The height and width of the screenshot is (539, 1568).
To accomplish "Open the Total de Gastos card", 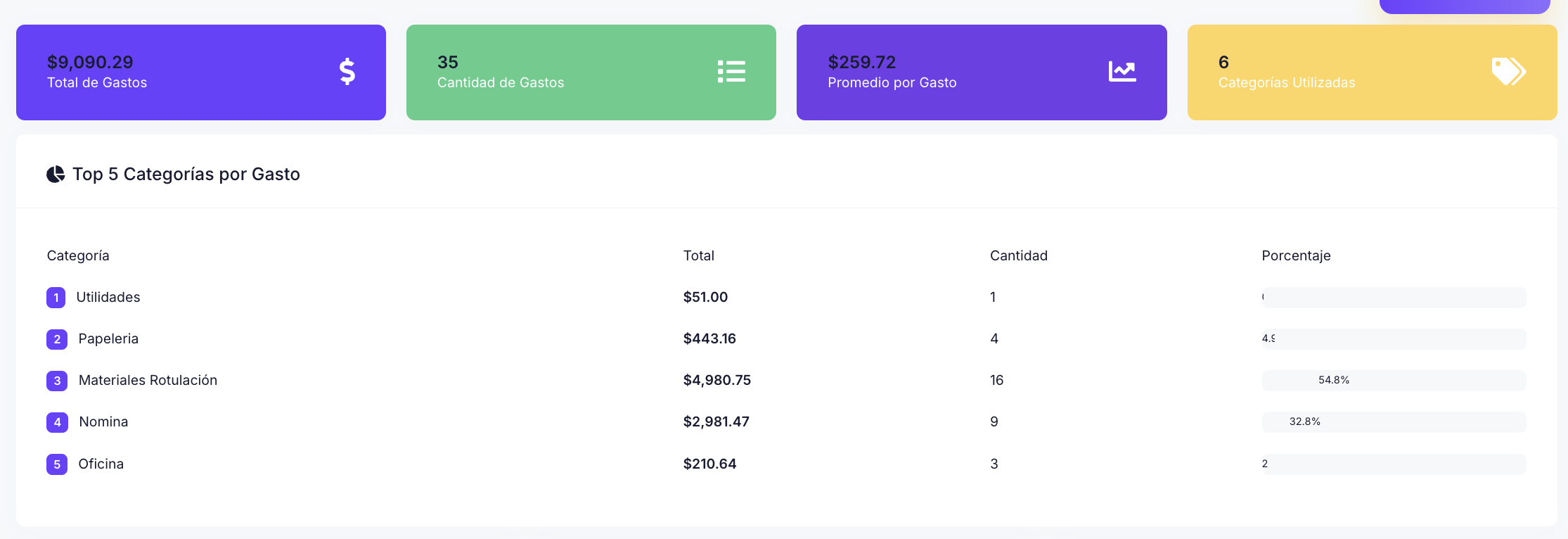I will (201, 72).
